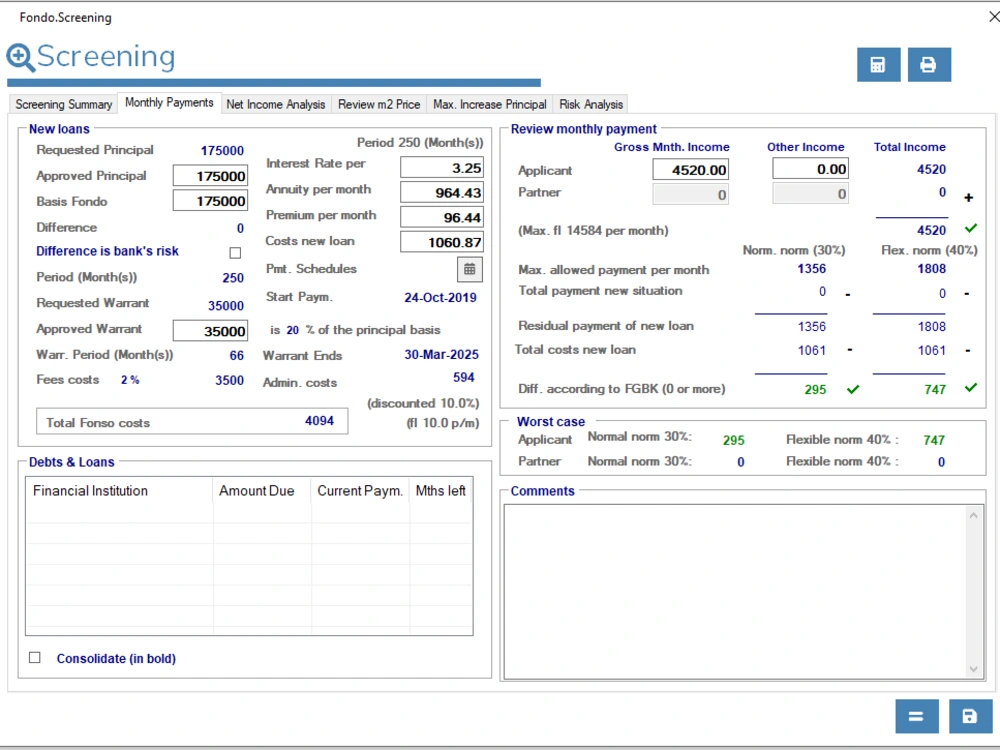Click the save floppy disk button

(x=969, y=716)
